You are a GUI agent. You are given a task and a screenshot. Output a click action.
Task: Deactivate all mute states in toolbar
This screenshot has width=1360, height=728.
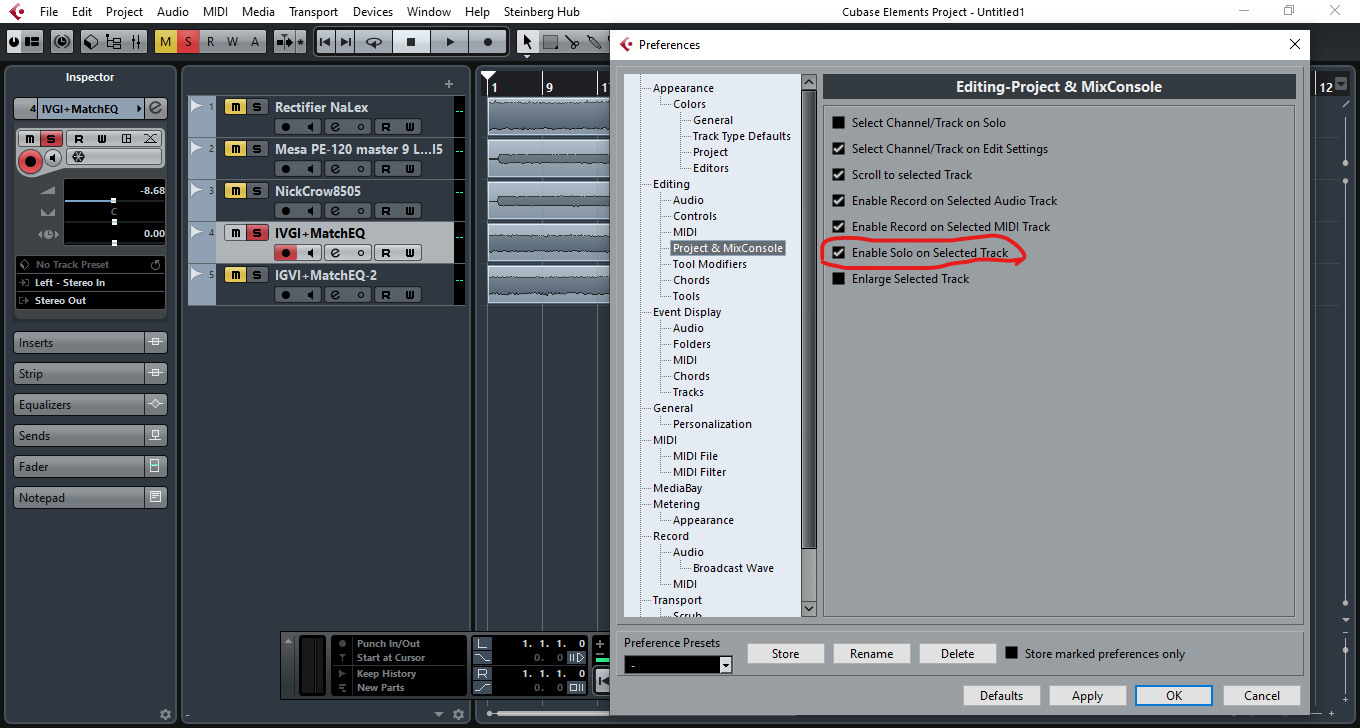coord(165,42)
